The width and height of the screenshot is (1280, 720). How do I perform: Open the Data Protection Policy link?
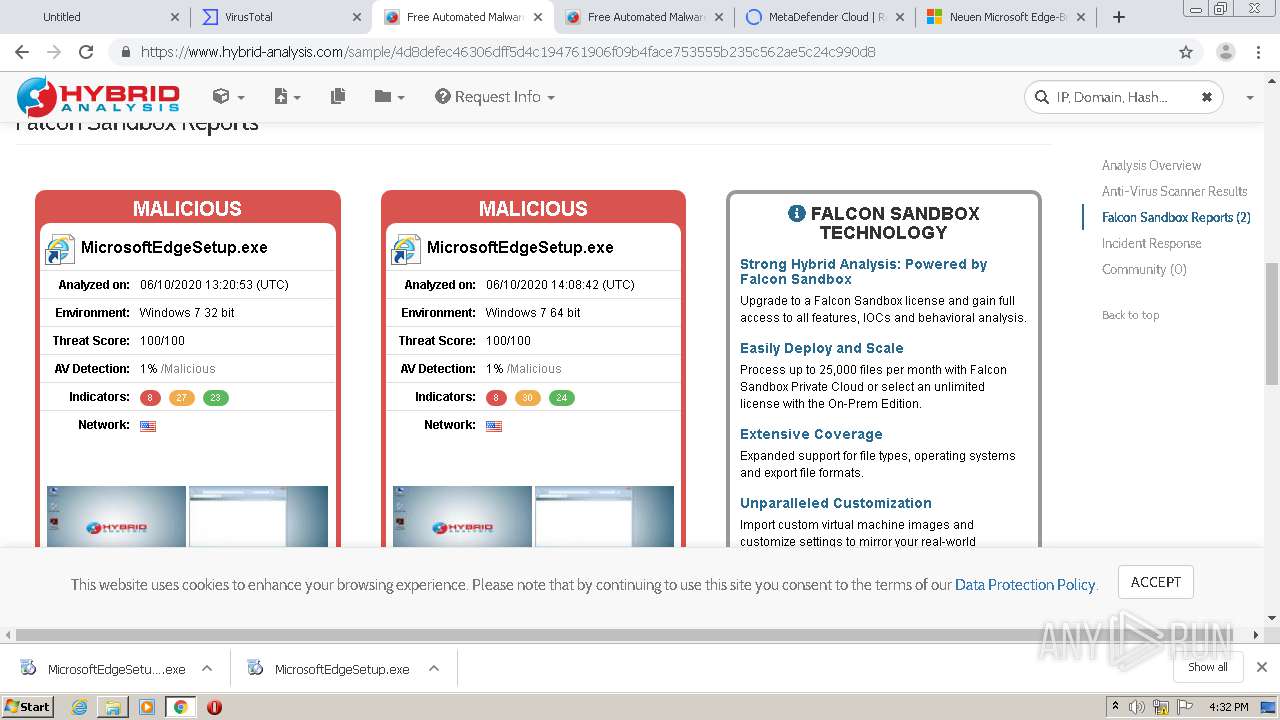(1025, 585)
